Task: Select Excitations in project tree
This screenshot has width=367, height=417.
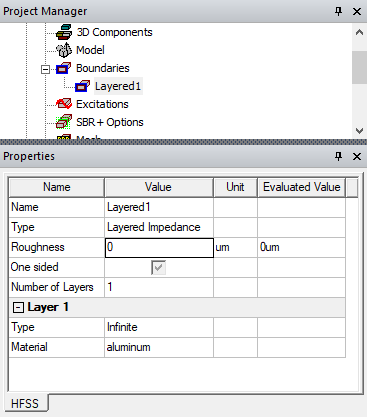Action: (102, 104)
